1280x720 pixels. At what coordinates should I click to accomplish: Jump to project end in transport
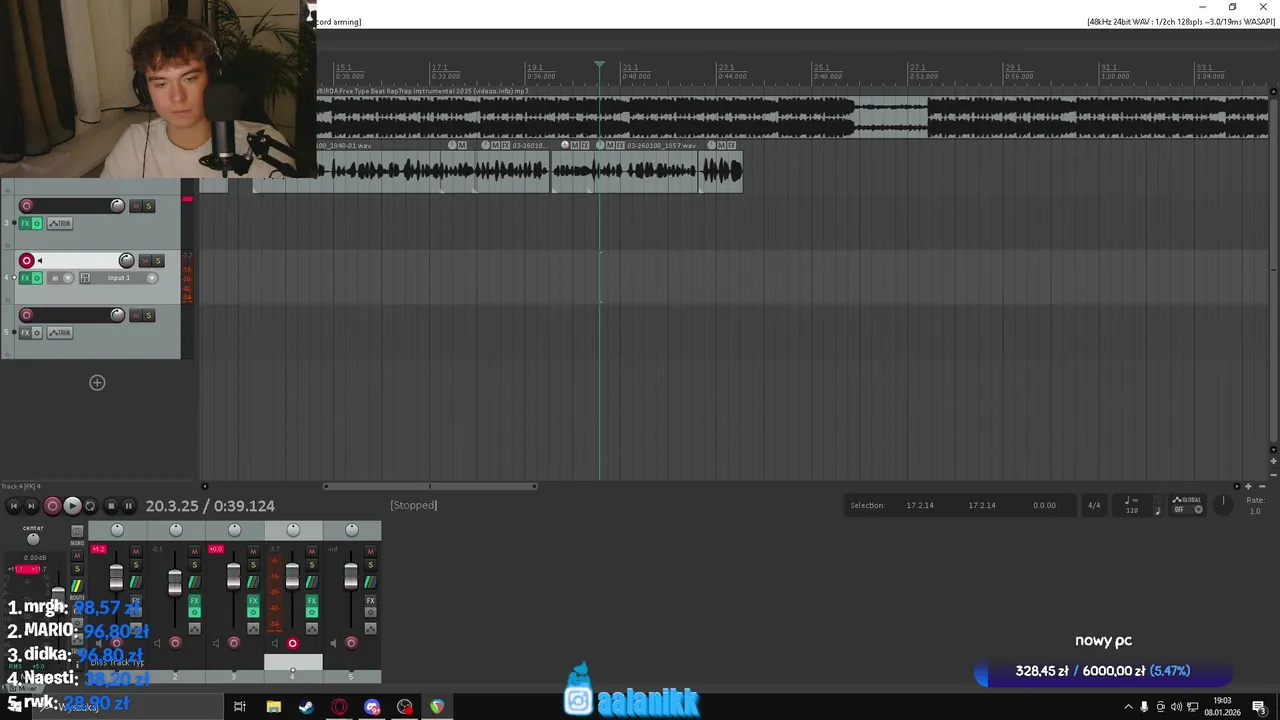tap(31, 506)
